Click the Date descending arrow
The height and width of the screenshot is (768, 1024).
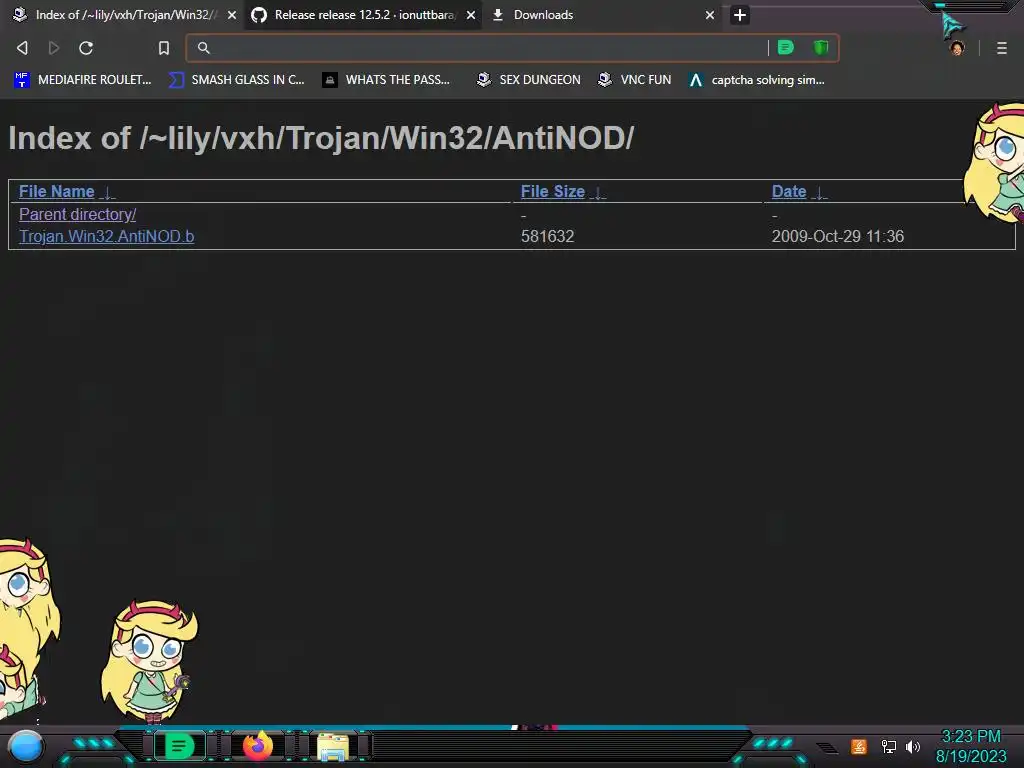820,193
